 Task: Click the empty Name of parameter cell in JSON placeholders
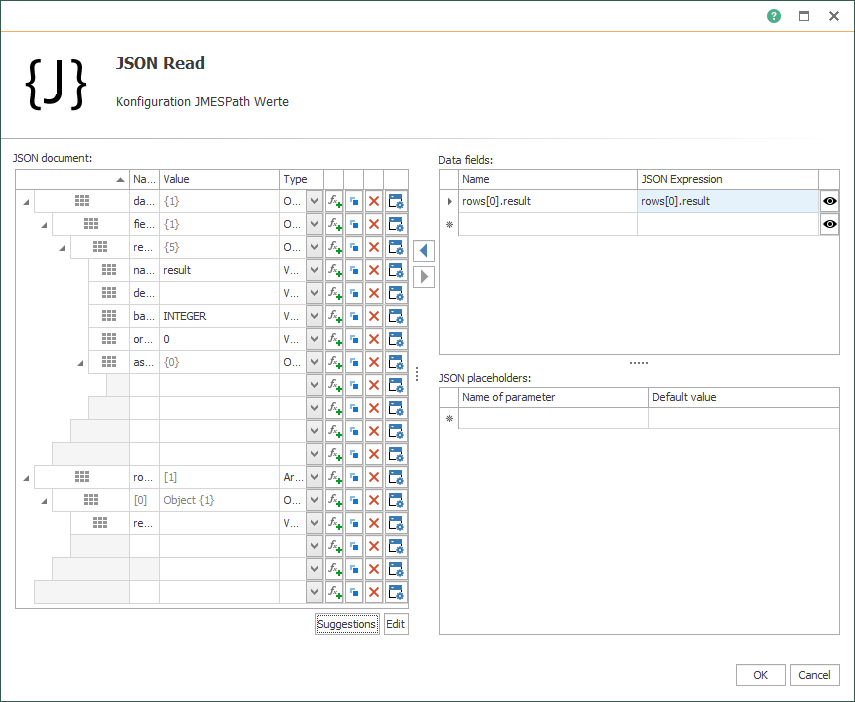point(553,419)
